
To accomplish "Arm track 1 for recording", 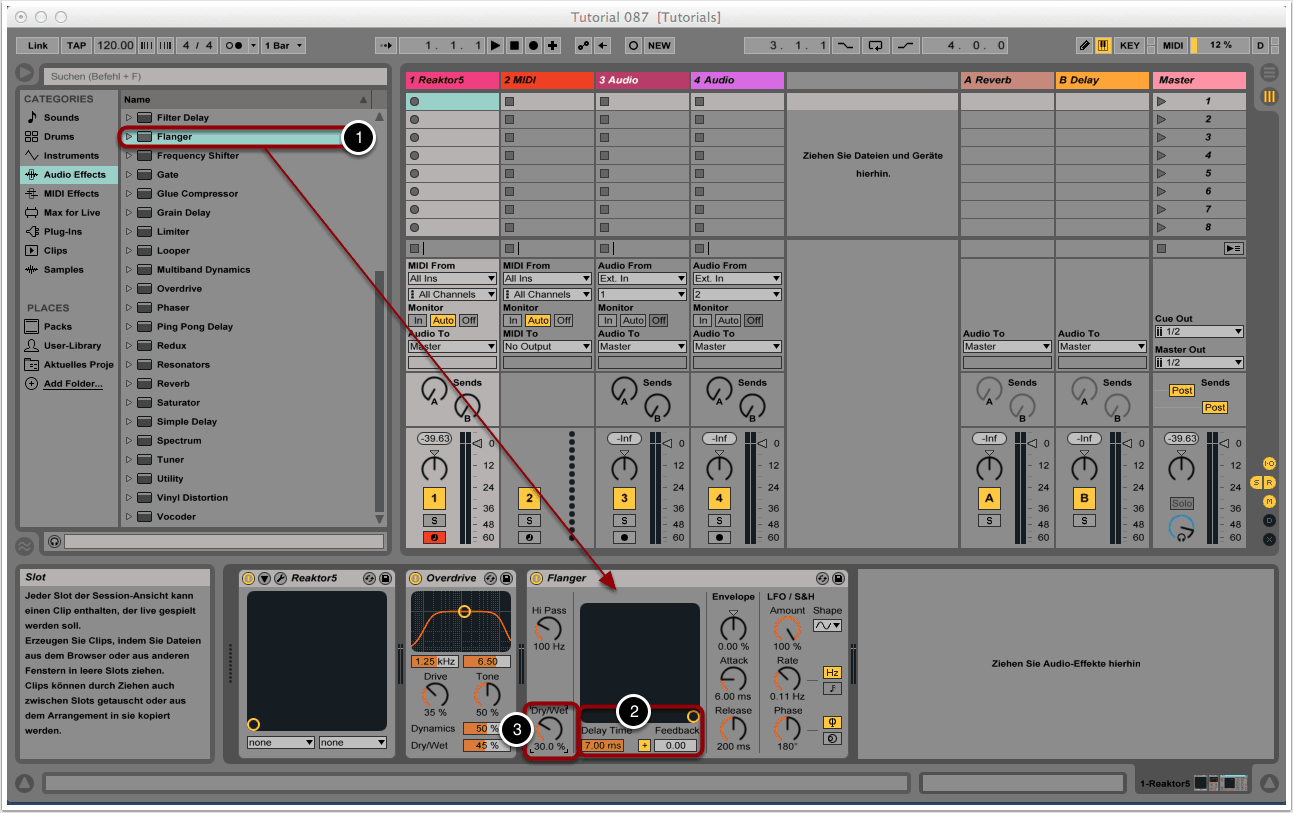I will (434, 537).
